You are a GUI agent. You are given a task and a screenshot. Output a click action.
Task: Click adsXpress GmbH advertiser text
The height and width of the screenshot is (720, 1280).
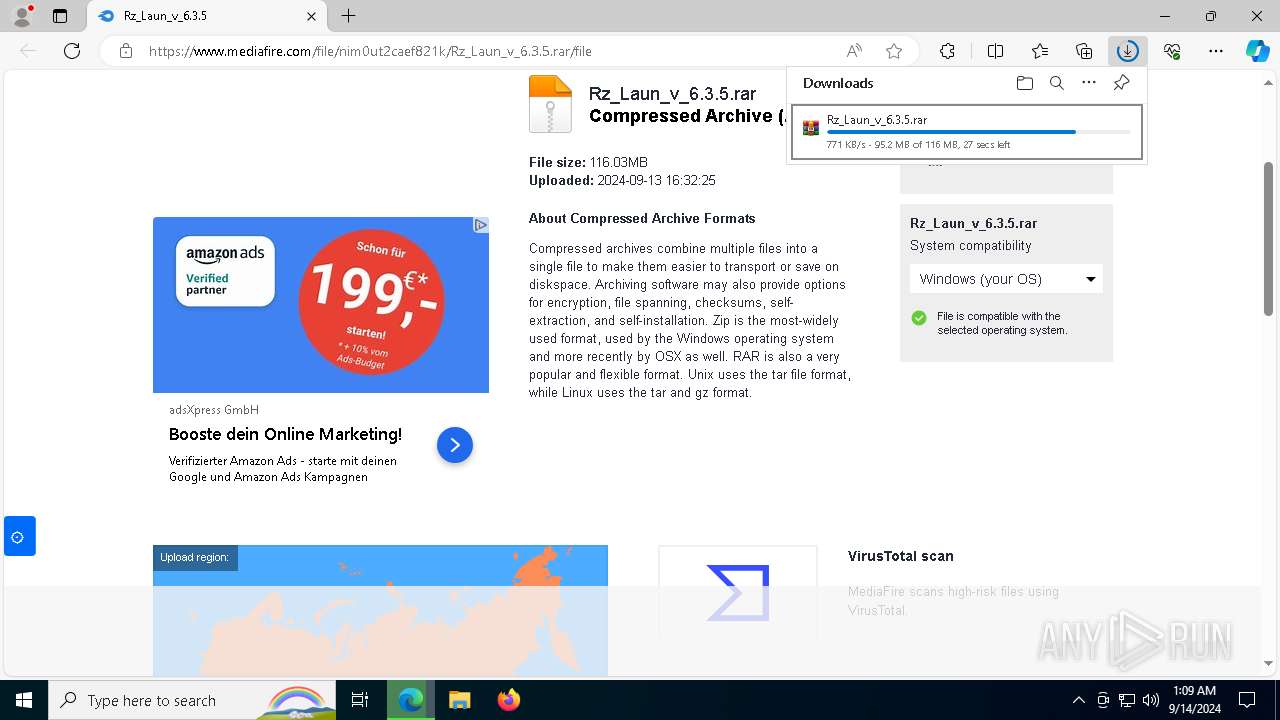214,410
